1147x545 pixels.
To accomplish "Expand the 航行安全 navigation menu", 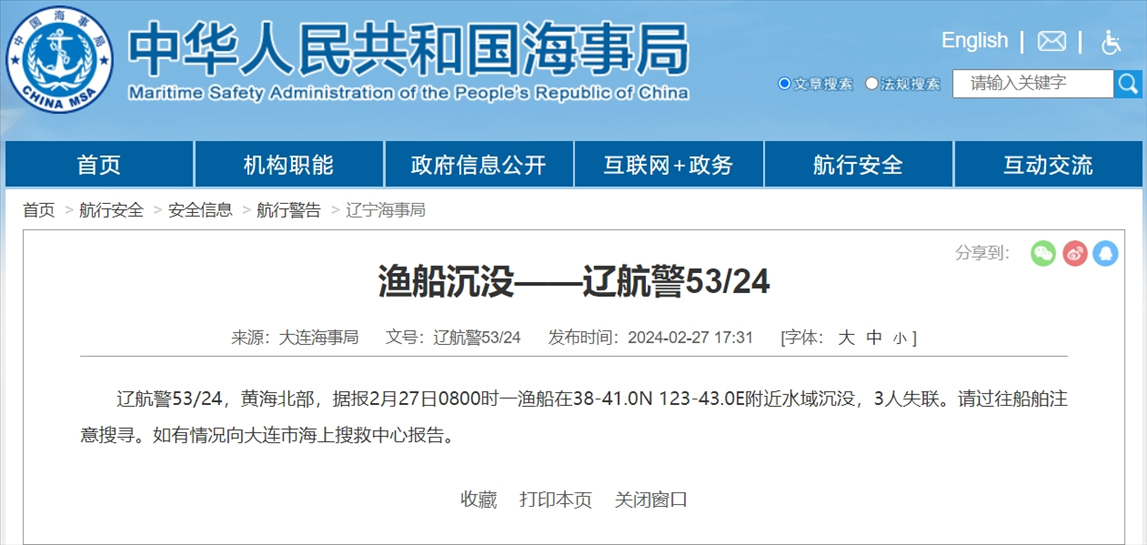I will [858, 165].
